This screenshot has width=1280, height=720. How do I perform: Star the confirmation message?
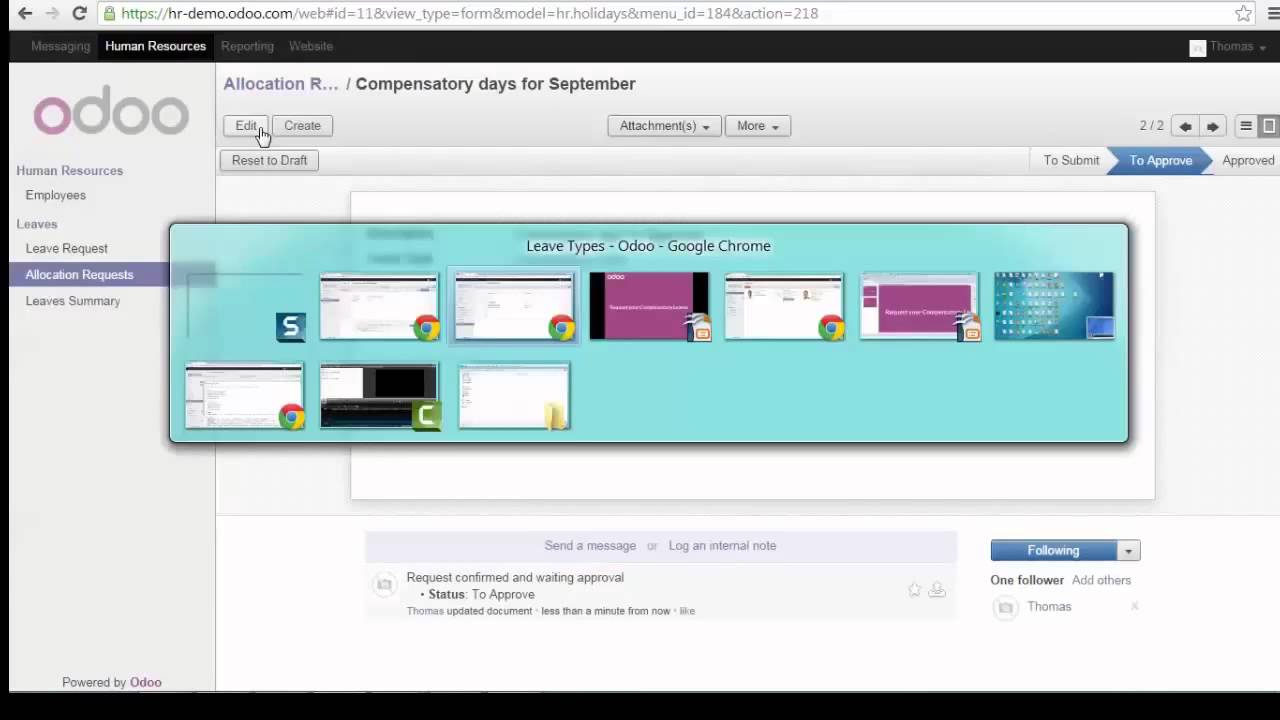(914, 590)
